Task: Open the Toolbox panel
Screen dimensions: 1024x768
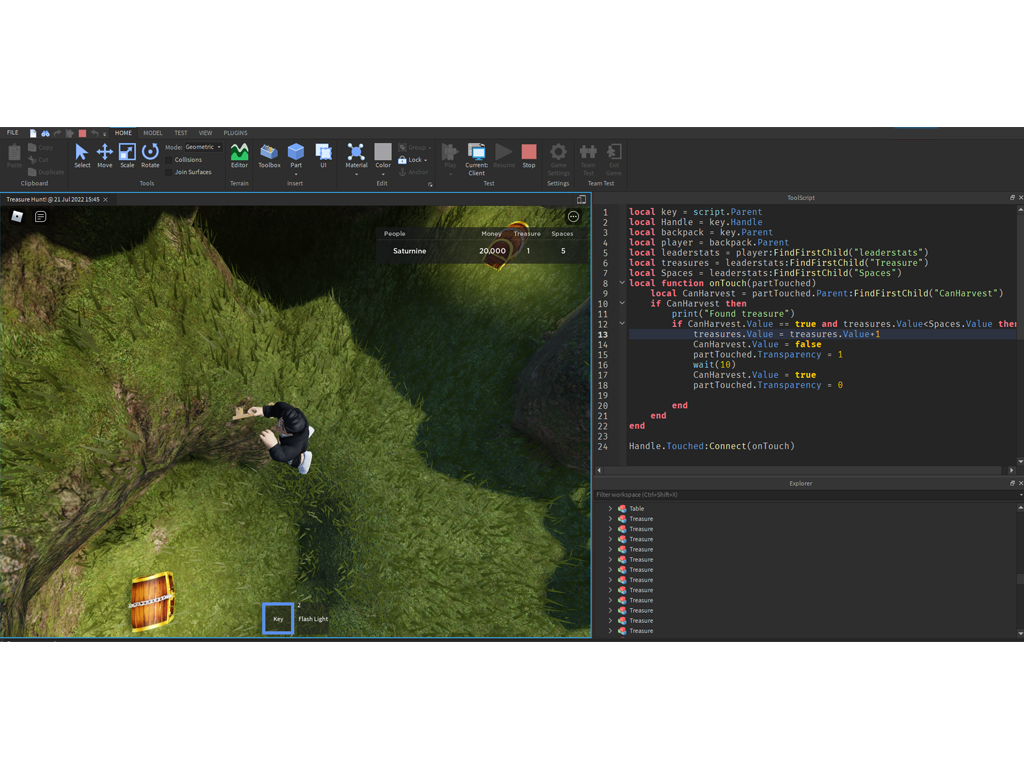Action: point(269,155)
